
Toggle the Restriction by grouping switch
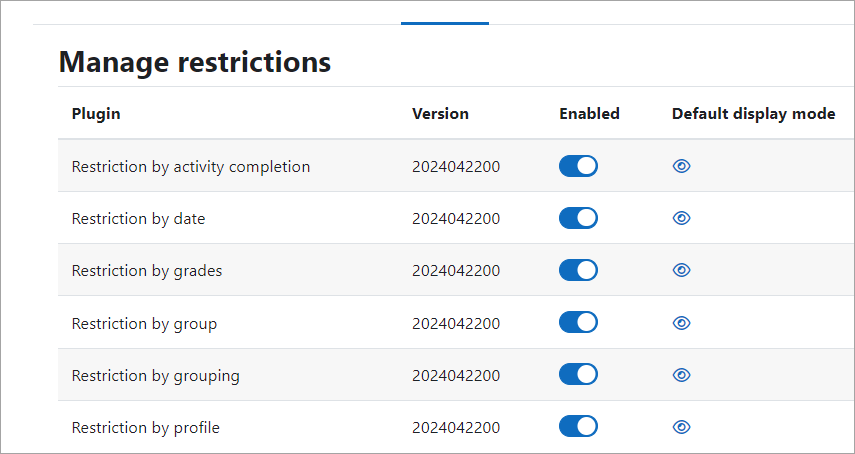pyautogui.click(x=578, y=374)
